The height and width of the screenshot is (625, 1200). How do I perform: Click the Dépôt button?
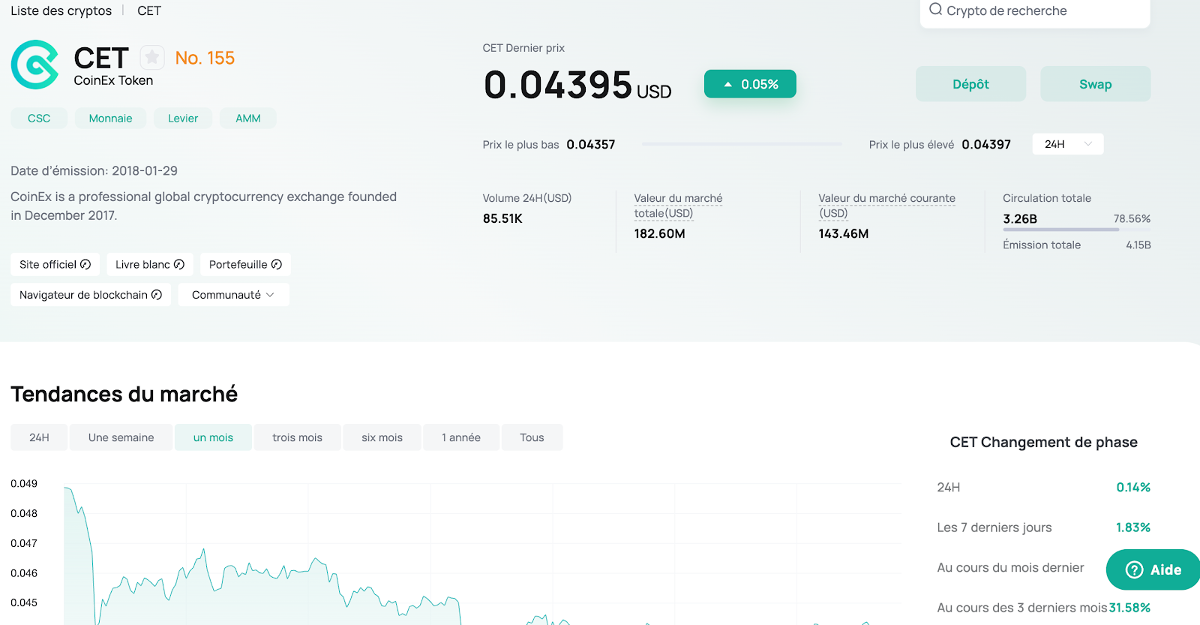tap(971, 84)
